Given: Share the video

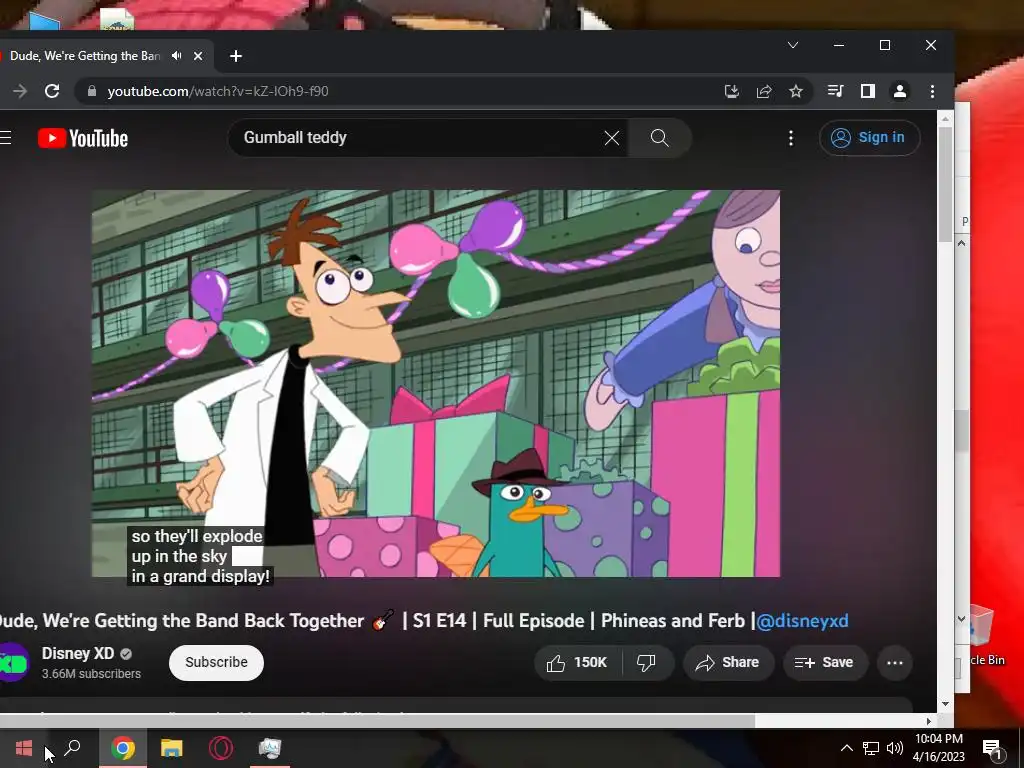Looking at the screenshot, I should coord(728,663).
